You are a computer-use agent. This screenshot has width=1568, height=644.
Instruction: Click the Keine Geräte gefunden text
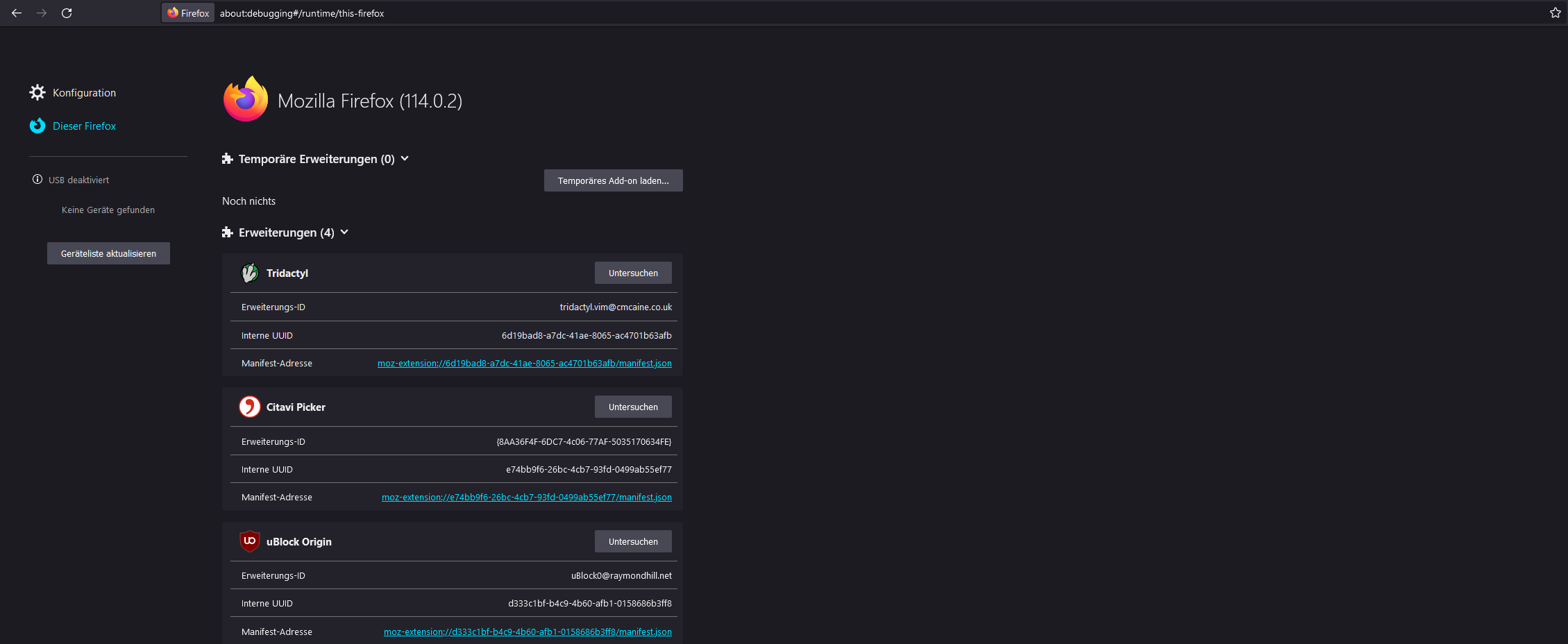click(108, 210)
